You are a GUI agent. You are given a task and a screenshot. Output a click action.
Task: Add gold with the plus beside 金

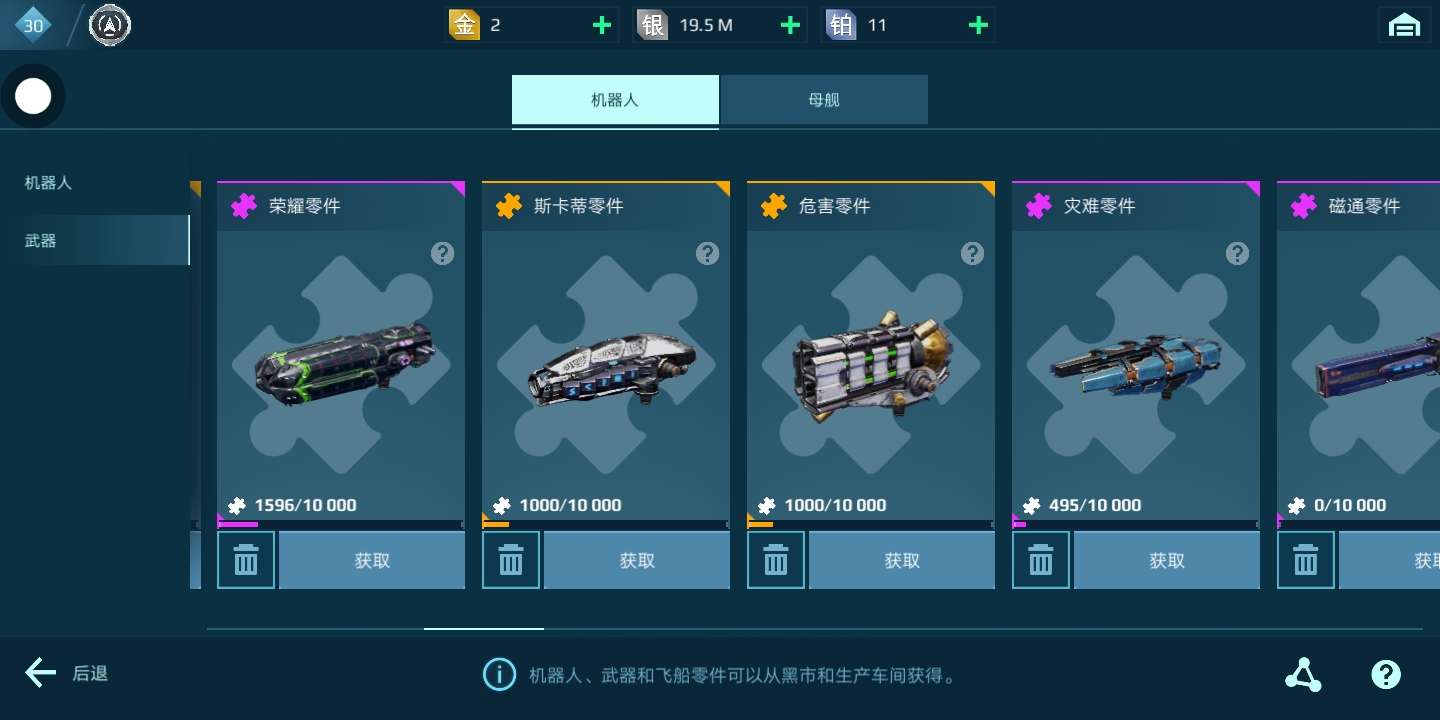602,25
